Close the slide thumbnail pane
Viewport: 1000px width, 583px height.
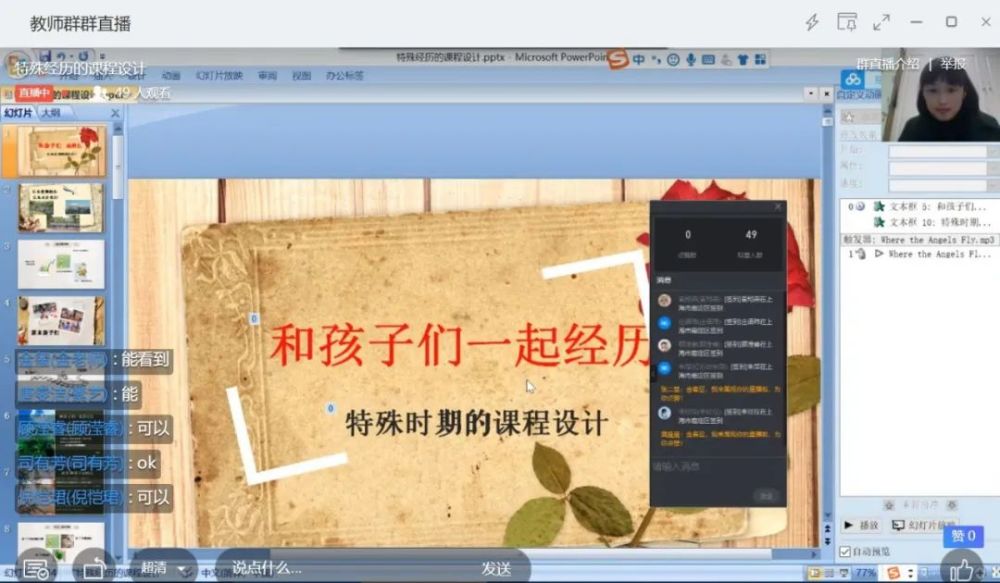(x=115, y=113)
